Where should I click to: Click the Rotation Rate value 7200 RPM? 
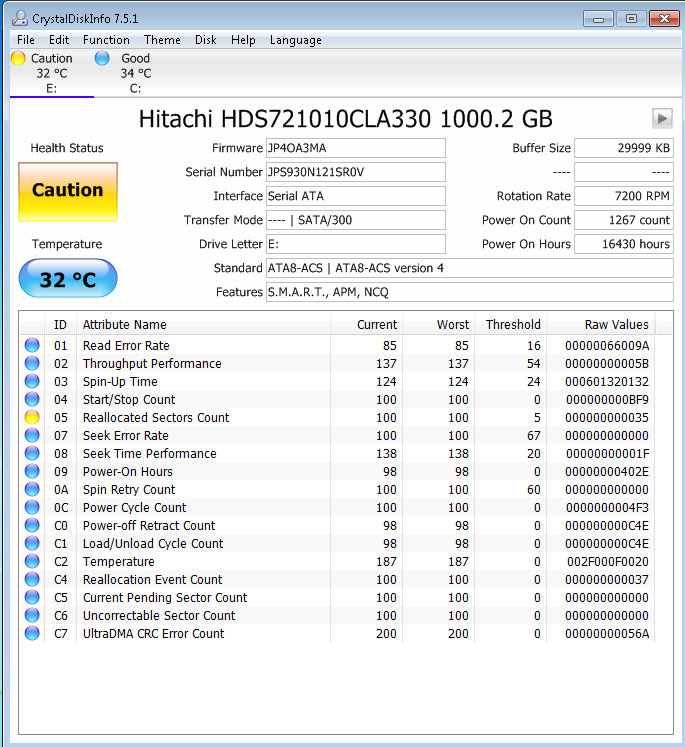624,196
